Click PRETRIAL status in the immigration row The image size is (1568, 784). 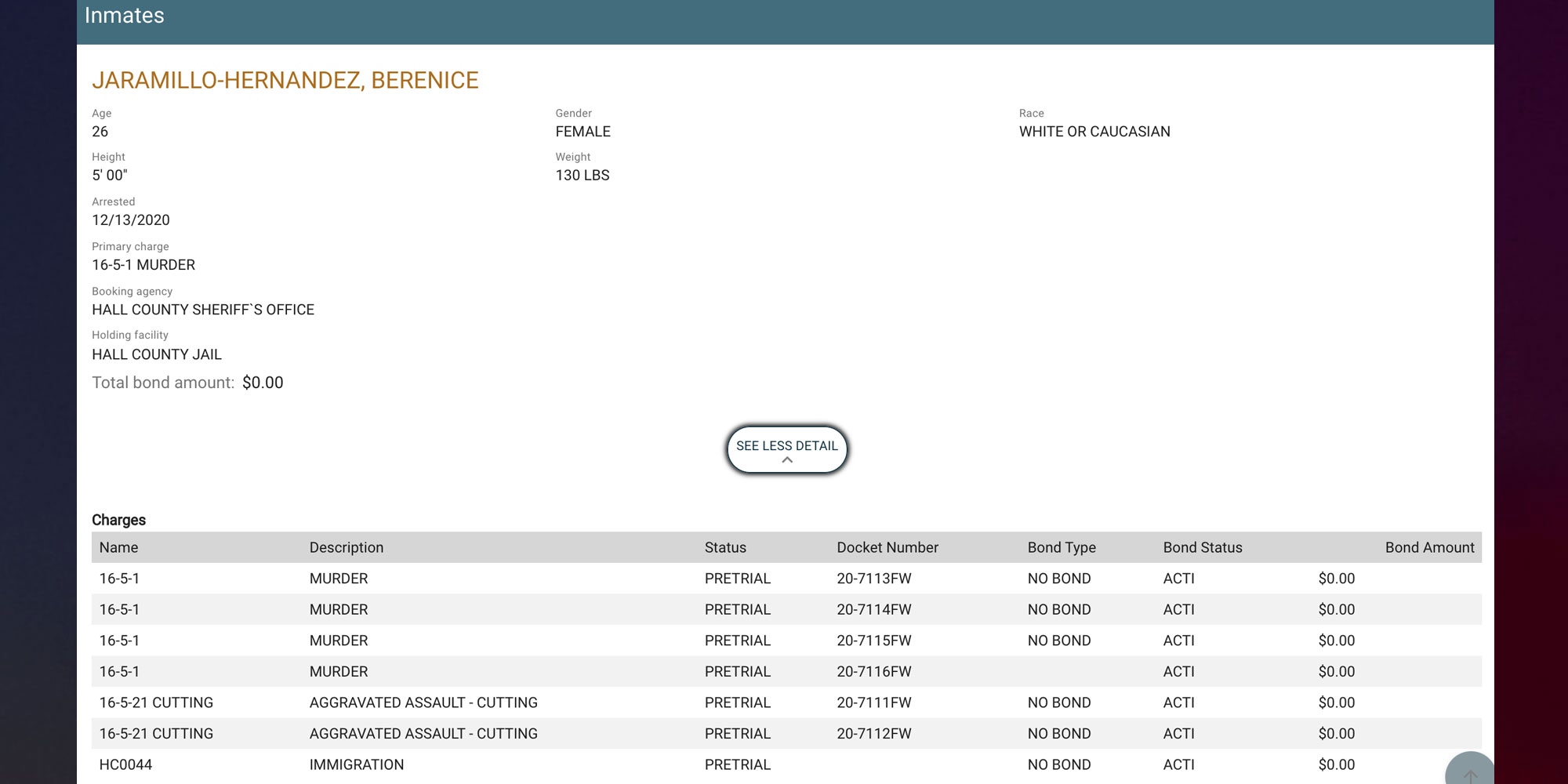(738, 764)
